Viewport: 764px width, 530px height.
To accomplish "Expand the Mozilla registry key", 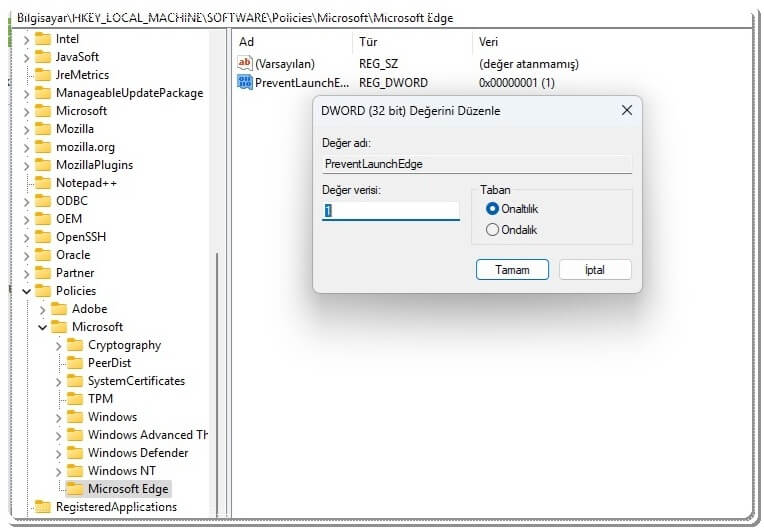I will point(26,130).
